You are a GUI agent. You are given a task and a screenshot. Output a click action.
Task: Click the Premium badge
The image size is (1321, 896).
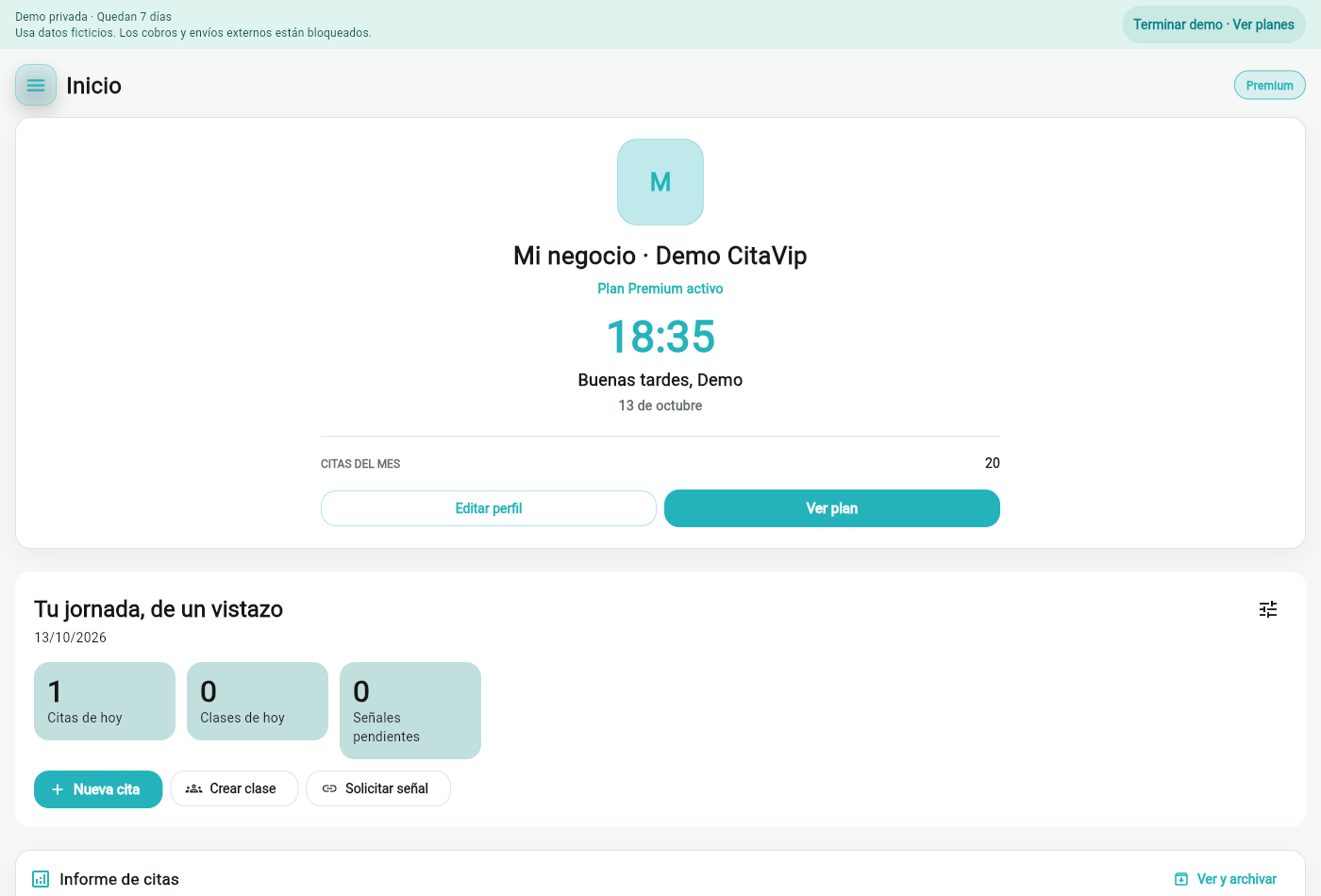[x=1270, y=85]
